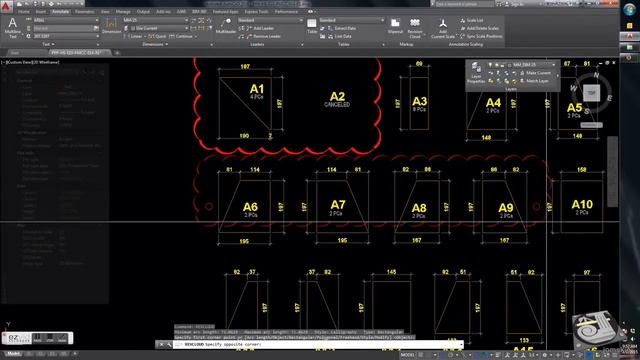640x360 pixels.
Task: Click Remove Leader
Action: tap(263, 36)
